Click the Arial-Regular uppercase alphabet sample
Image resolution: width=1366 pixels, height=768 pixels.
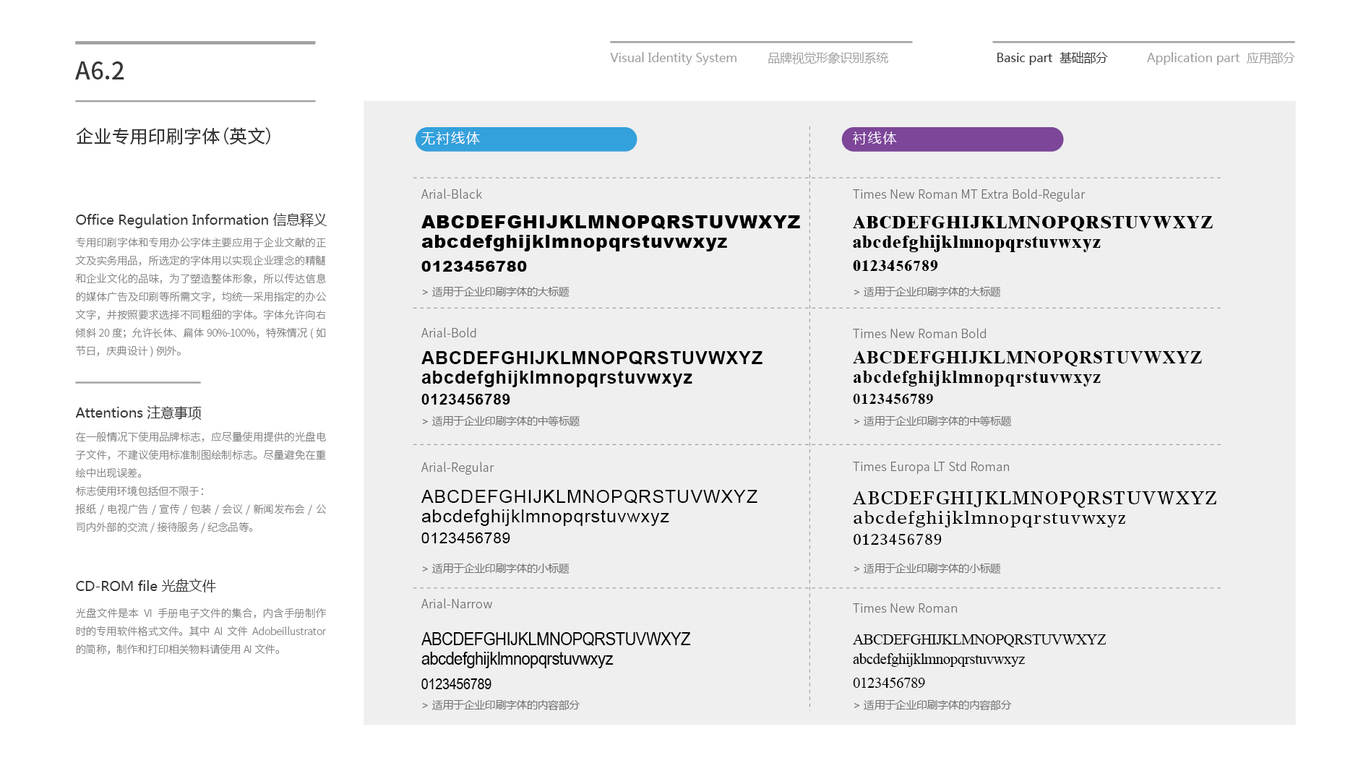[589, 497]
